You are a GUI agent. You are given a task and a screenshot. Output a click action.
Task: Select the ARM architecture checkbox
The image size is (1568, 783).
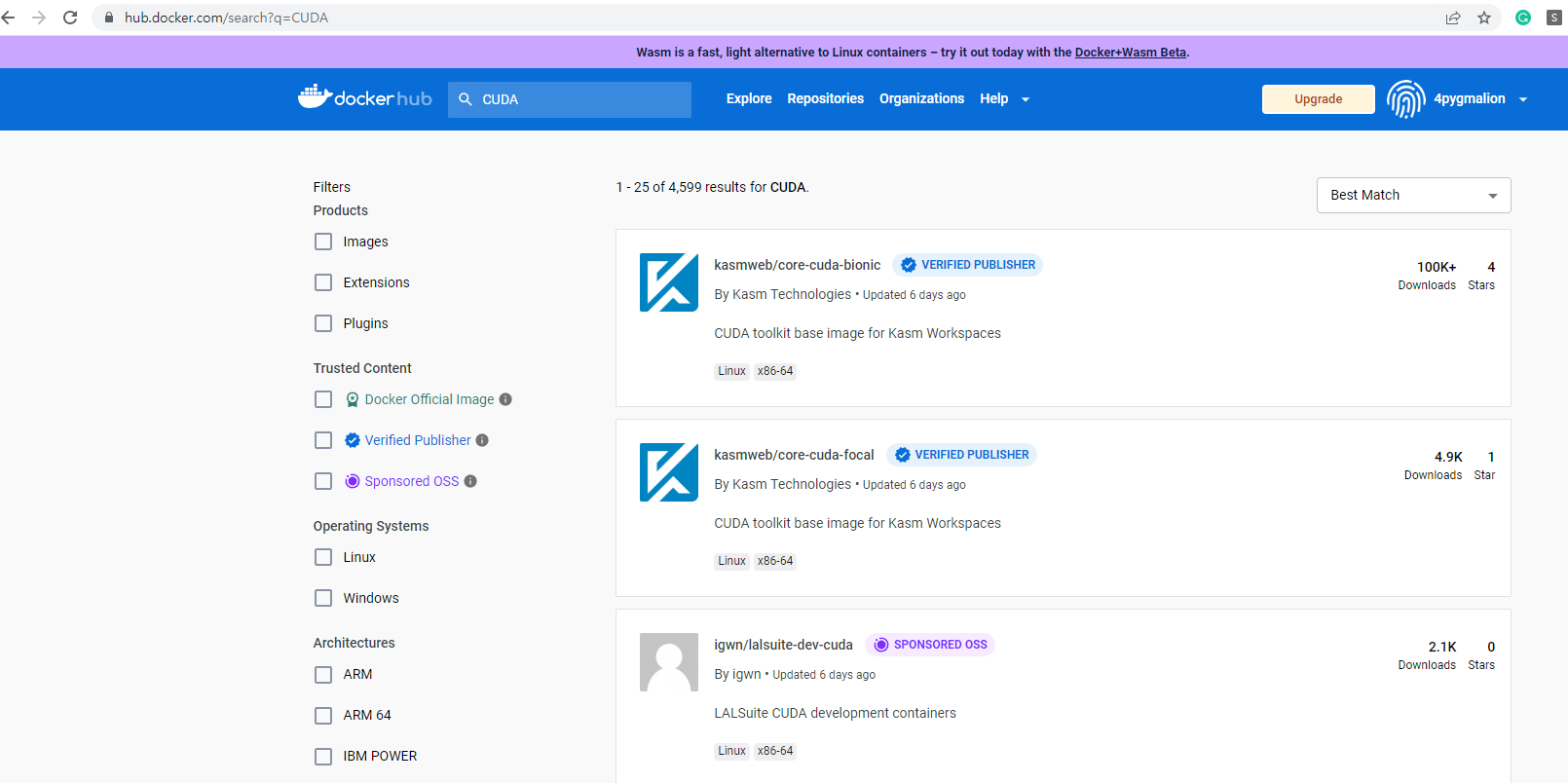[323, 674]
